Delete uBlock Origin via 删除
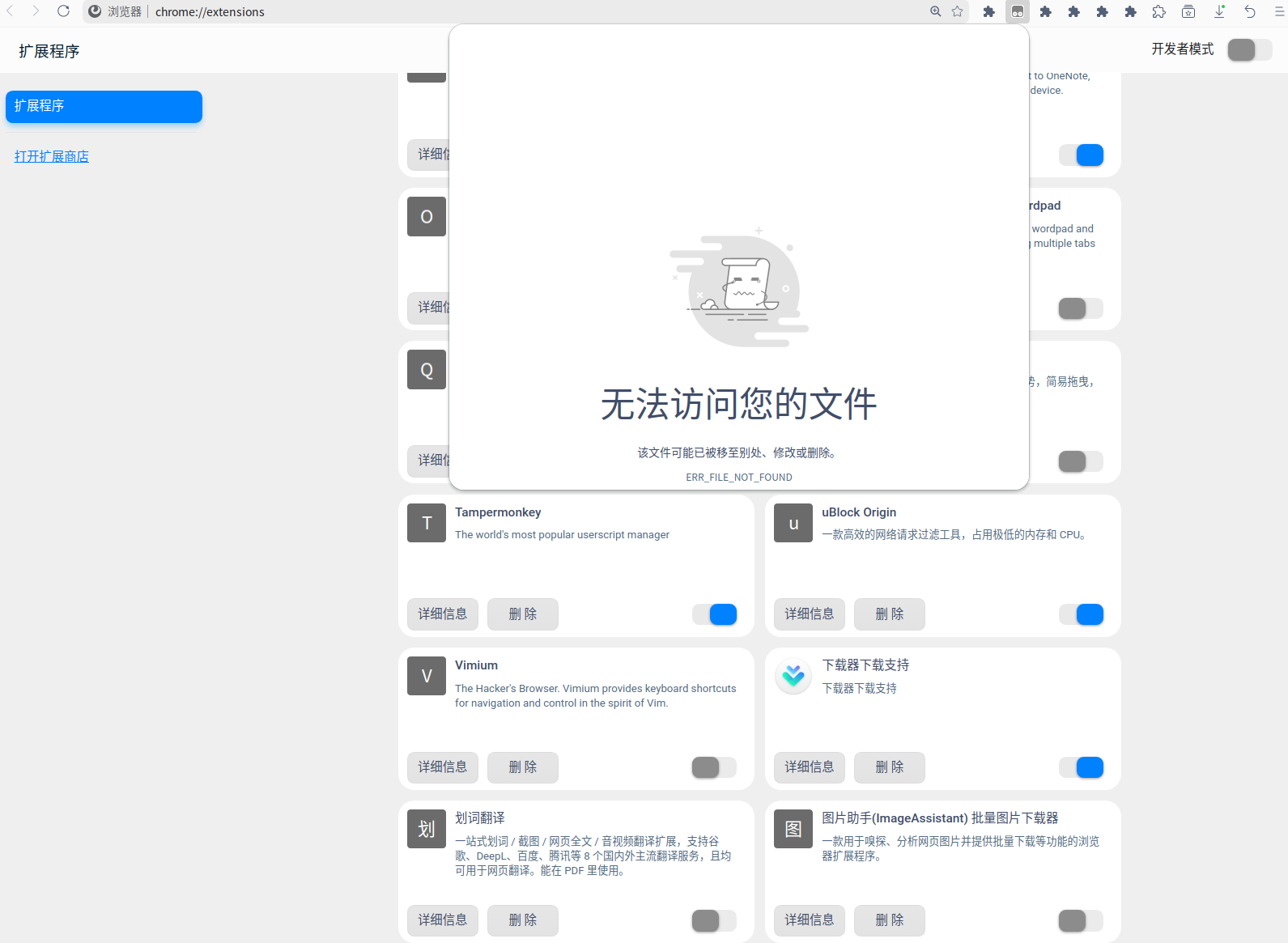 [890, 614]
